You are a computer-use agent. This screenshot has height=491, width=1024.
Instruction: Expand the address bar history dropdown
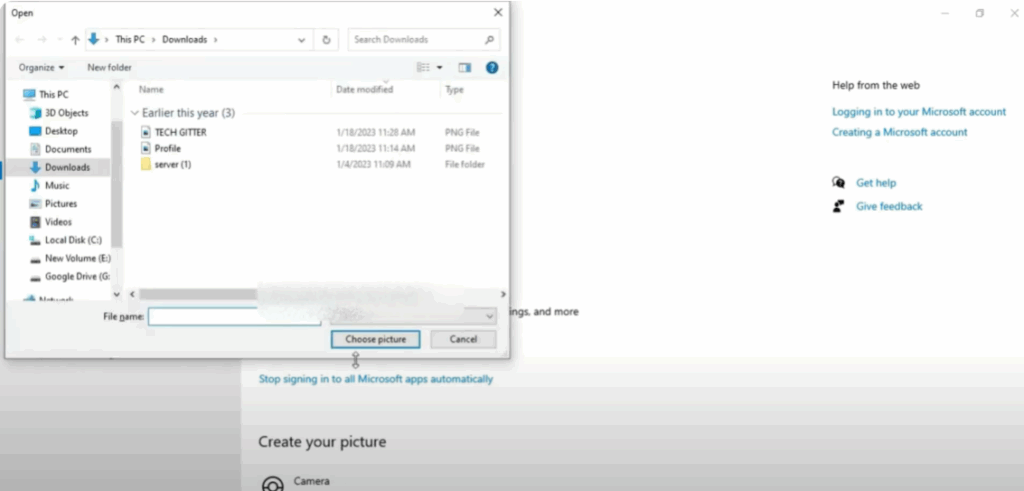pos(302,40)
